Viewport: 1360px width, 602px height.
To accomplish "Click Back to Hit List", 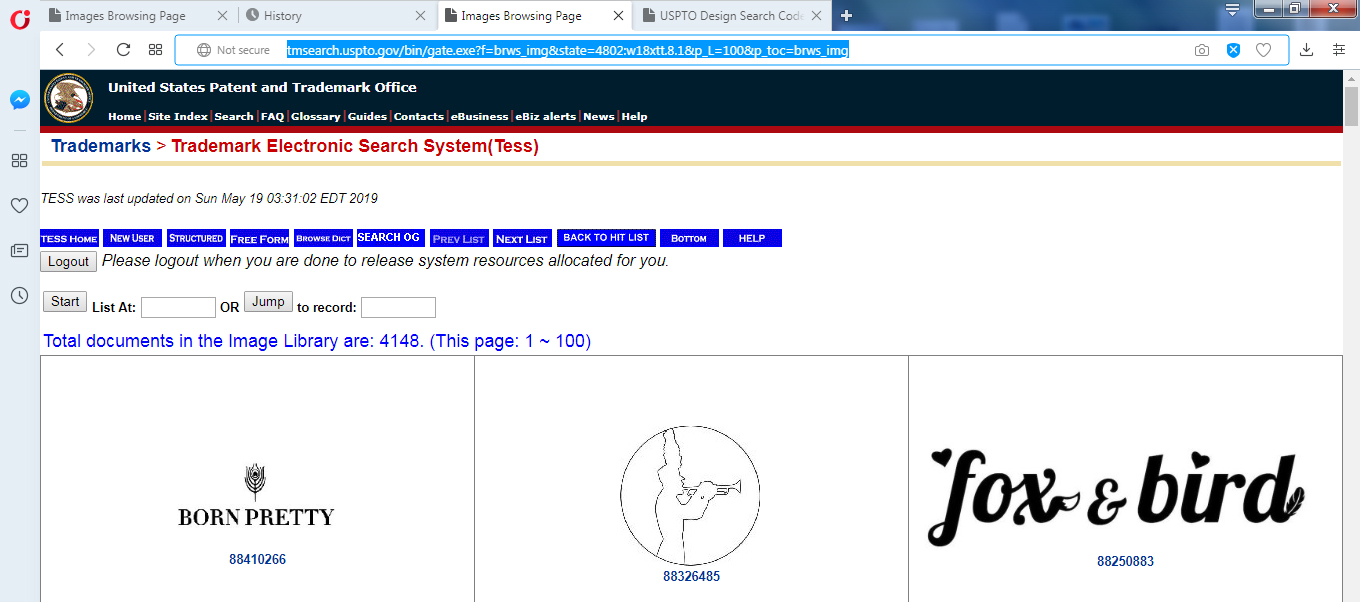I will point(606,238).
